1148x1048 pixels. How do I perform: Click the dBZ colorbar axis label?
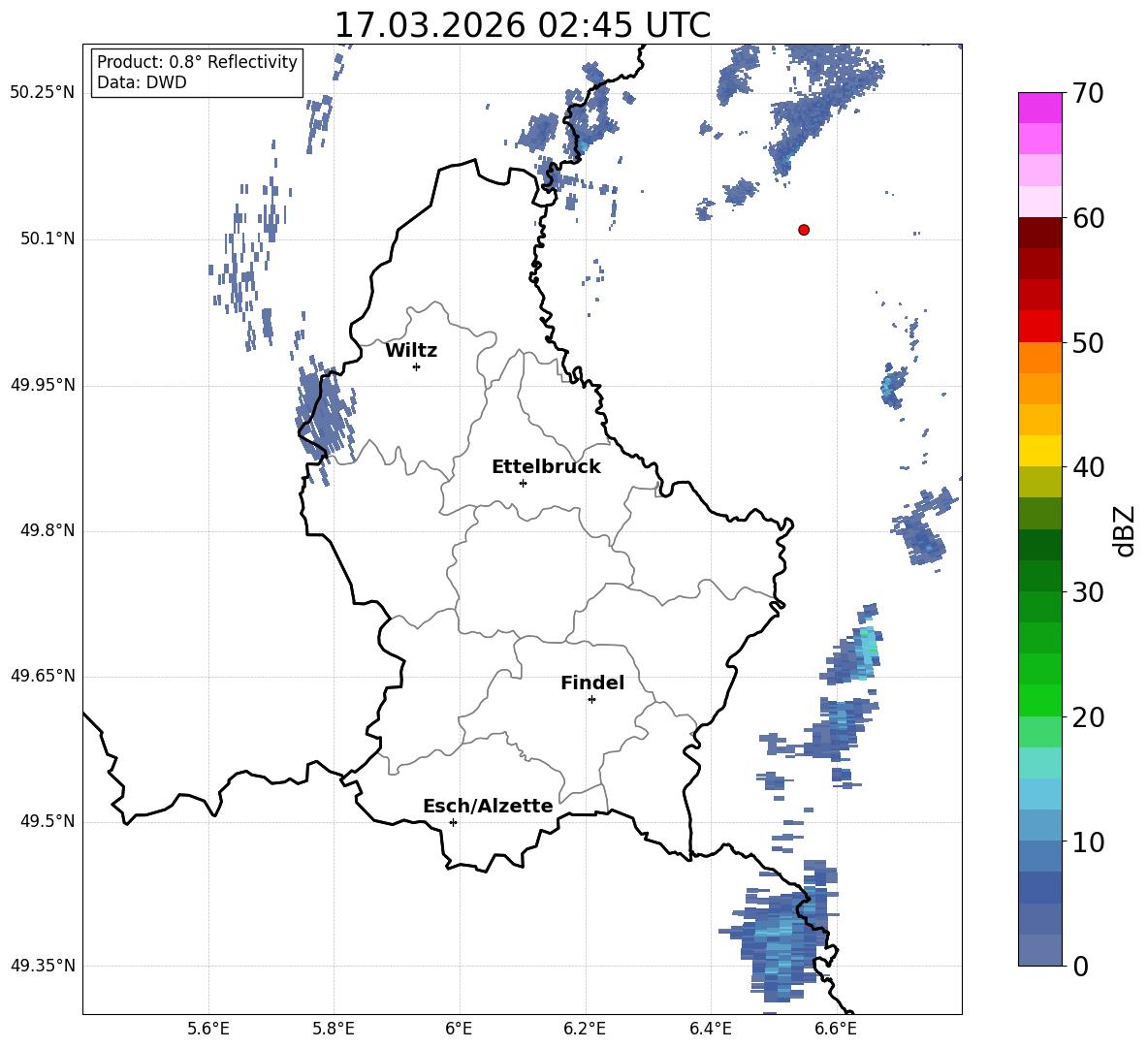click(x=1125, y=530)
